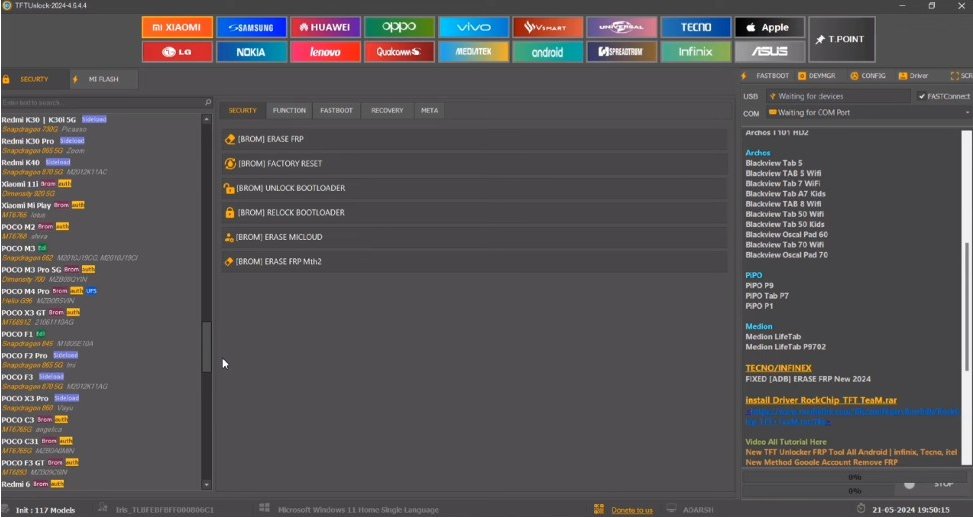Start [BROM] RELOCK BOOTLOADER
This screenshot has height=518, width=973.
click(475, 213)
